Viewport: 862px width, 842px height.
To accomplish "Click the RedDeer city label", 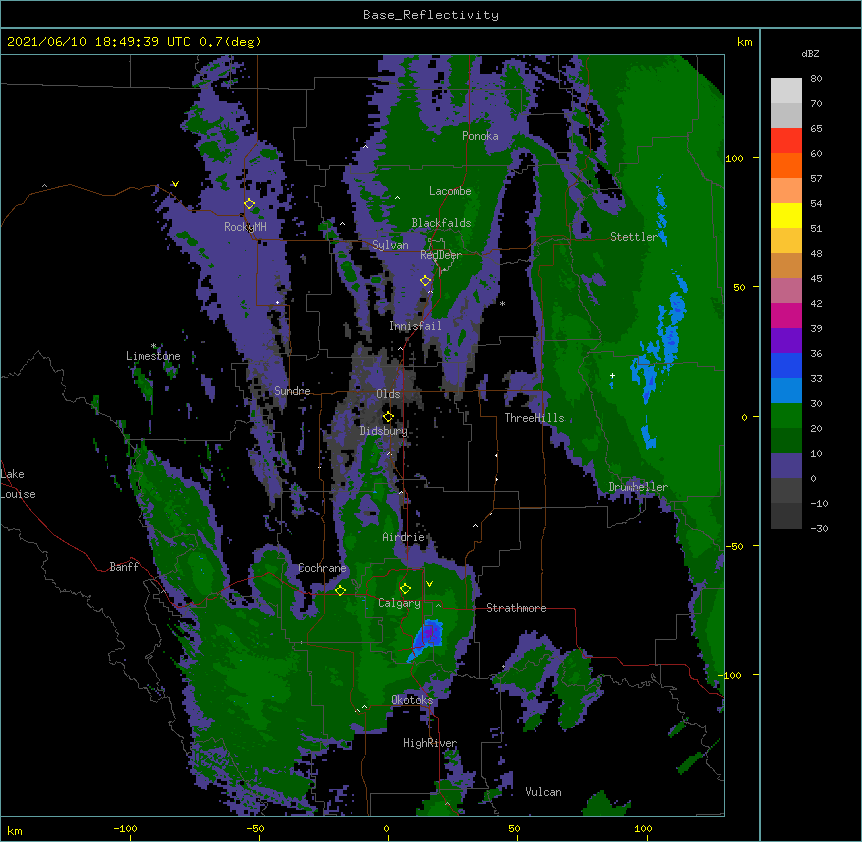I will pyautogui.click(x=441, y=255).
